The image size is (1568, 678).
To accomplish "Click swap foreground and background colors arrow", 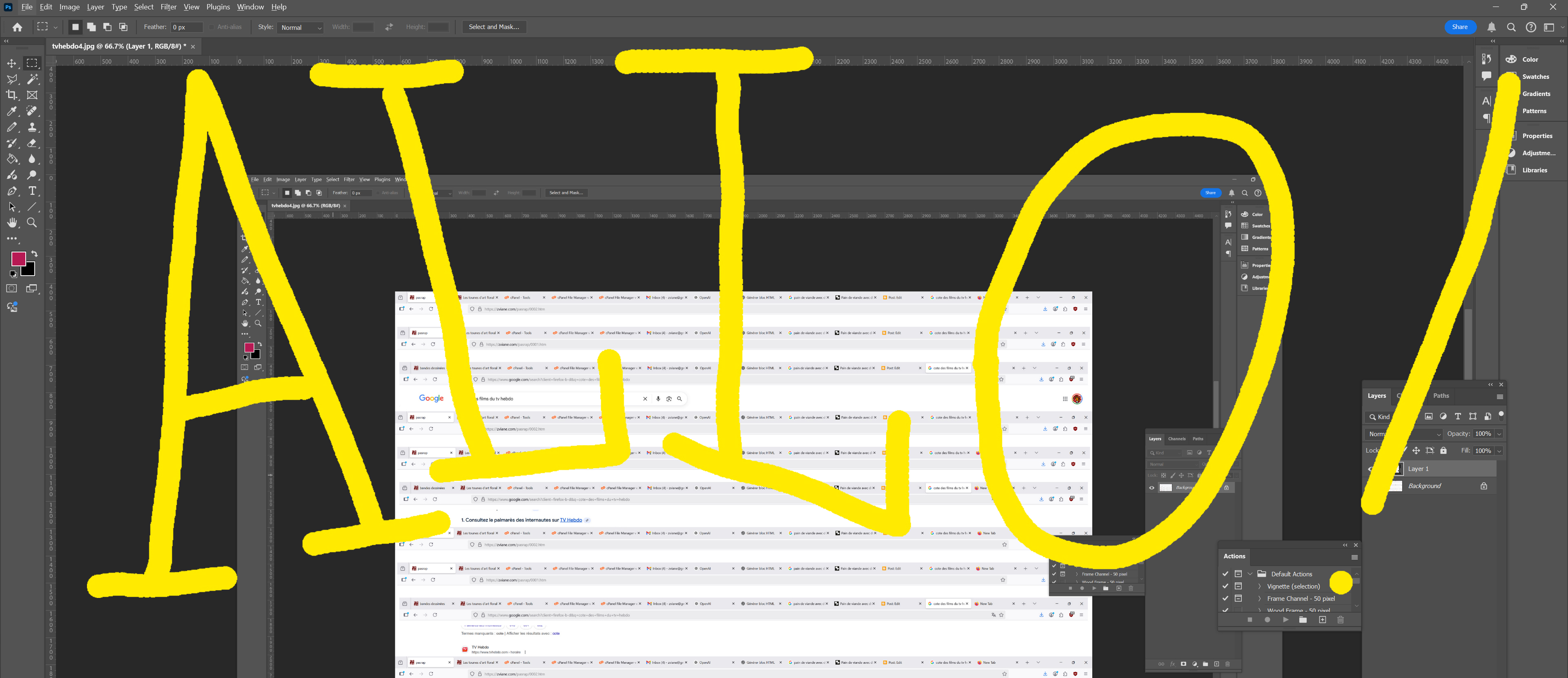I will (x=34, y=253).
